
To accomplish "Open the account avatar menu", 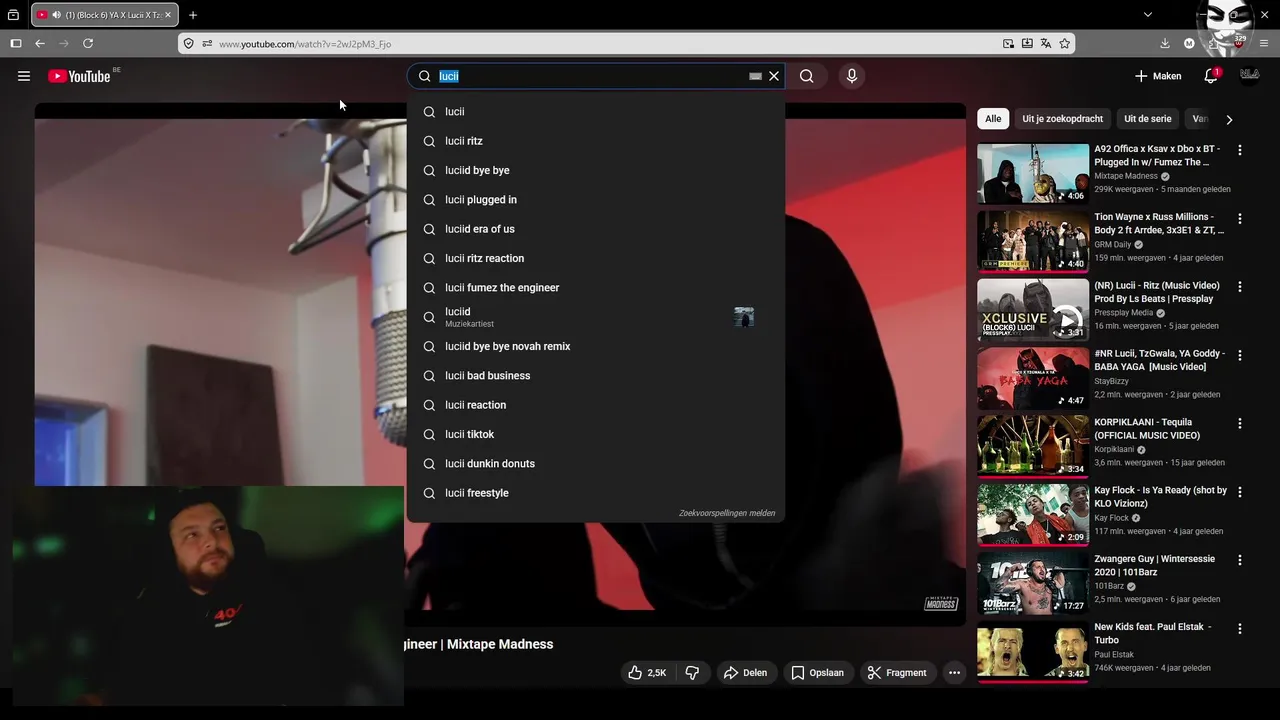I will coord(1249,76).
